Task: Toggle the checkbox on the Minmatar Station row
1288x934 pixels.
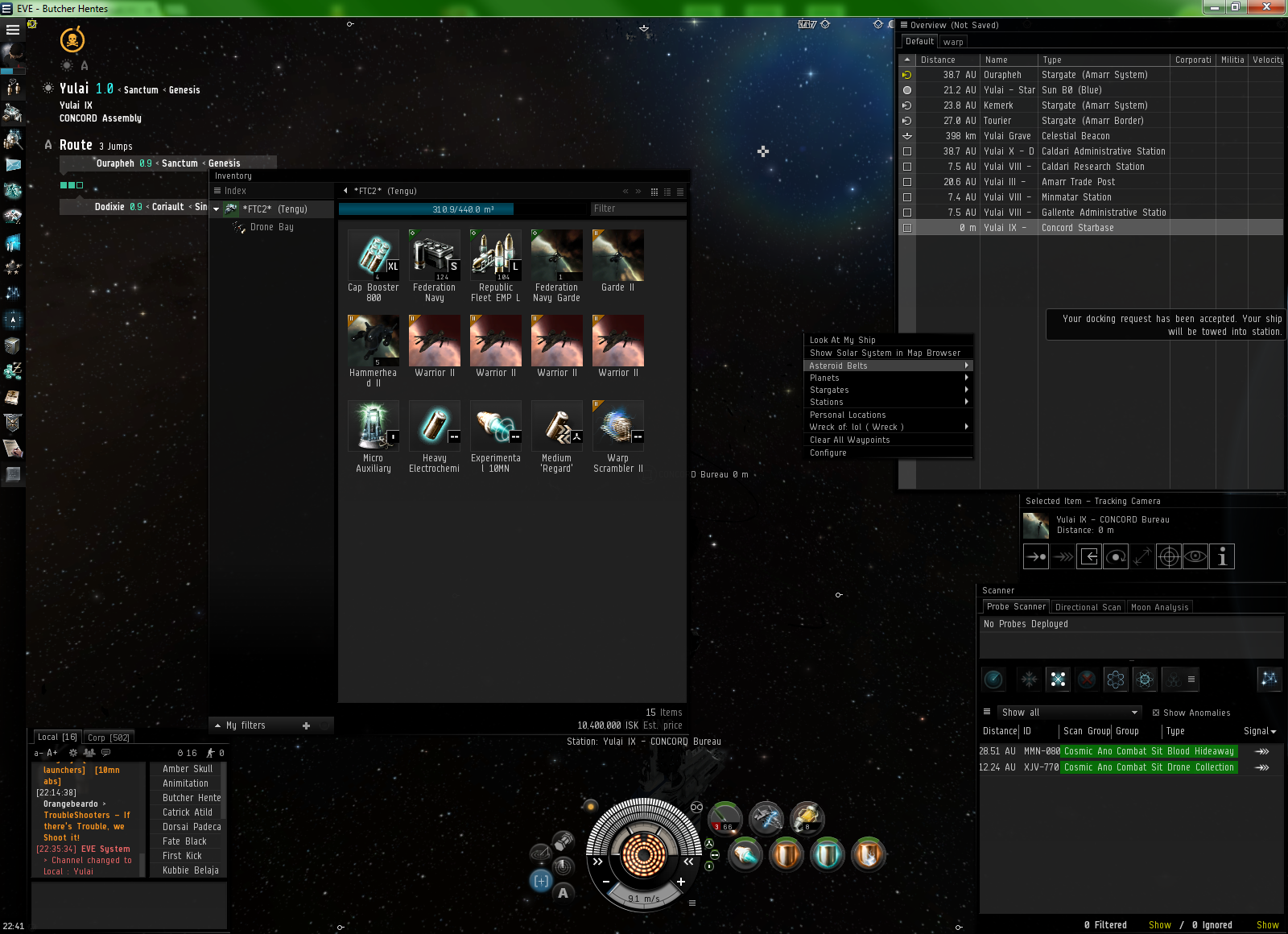Action: pos(907,197)
